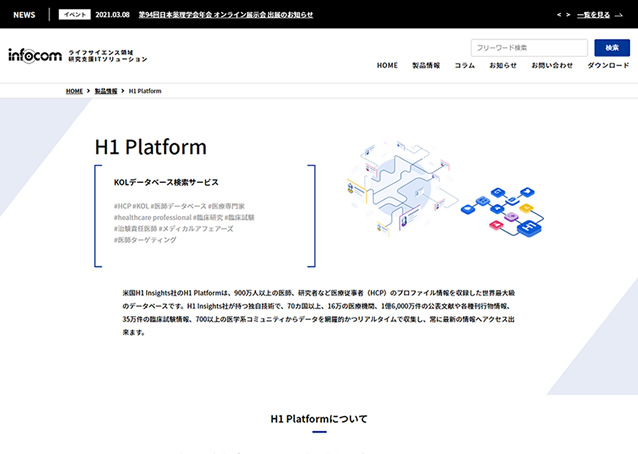Open the コラム menu item
Screen dimensions: 638x454
point(464,65)
